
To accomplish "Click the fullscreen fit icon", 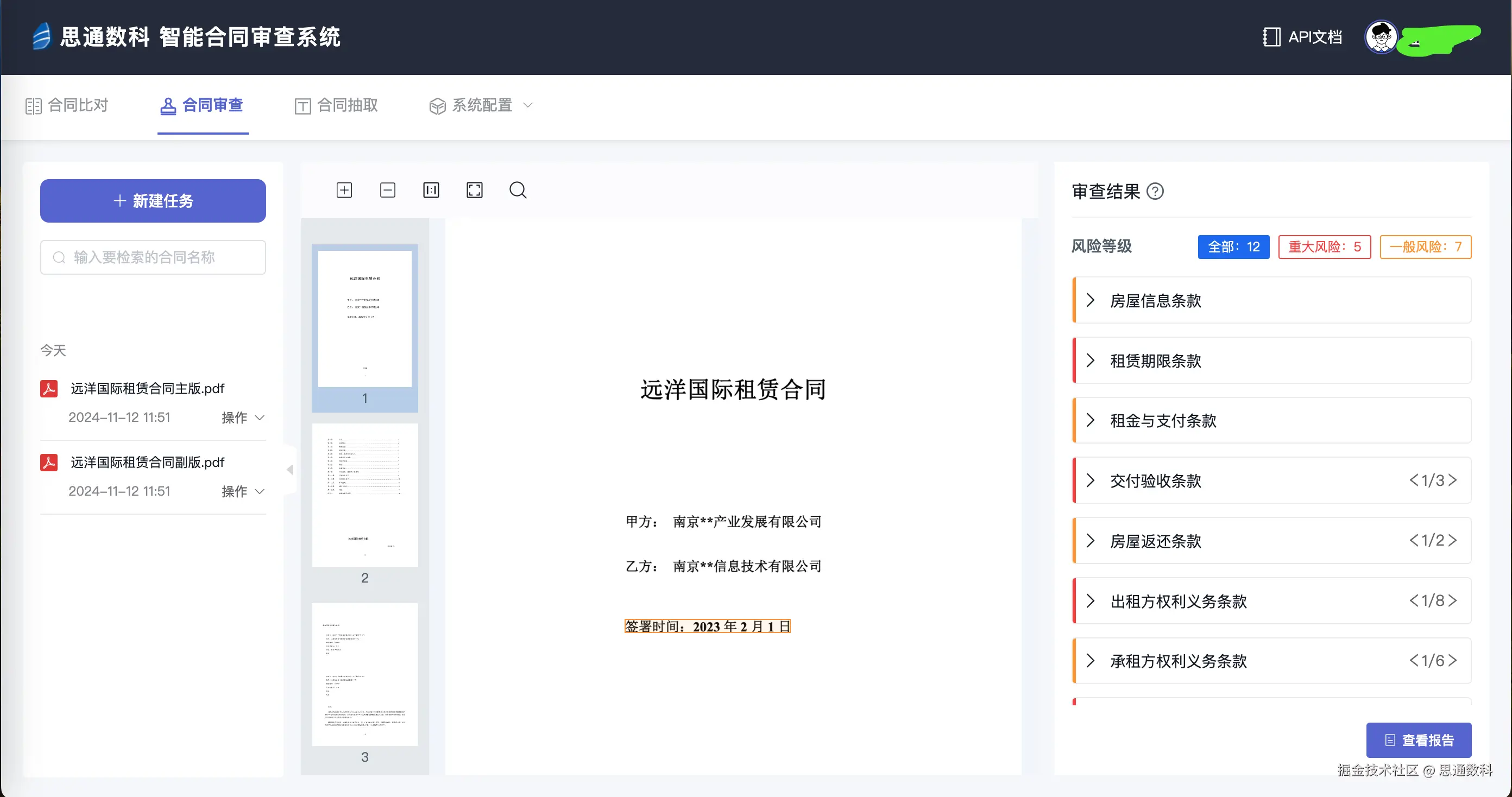I will [x=474, y=190].
